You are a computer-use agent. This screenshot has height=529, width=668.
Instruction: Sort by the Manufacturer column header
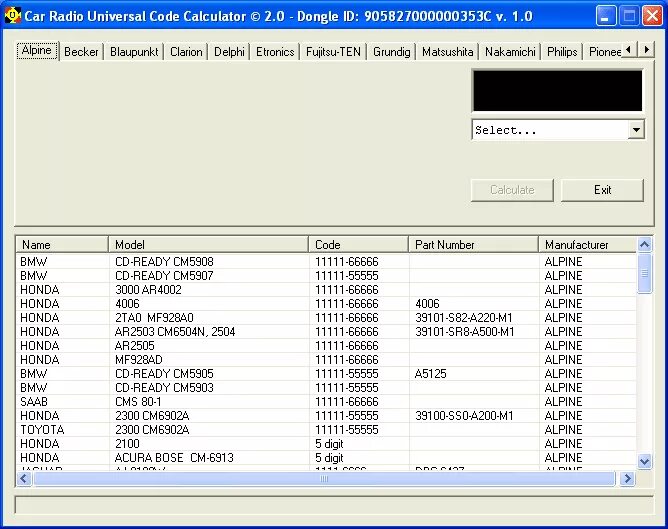(587, 245)
